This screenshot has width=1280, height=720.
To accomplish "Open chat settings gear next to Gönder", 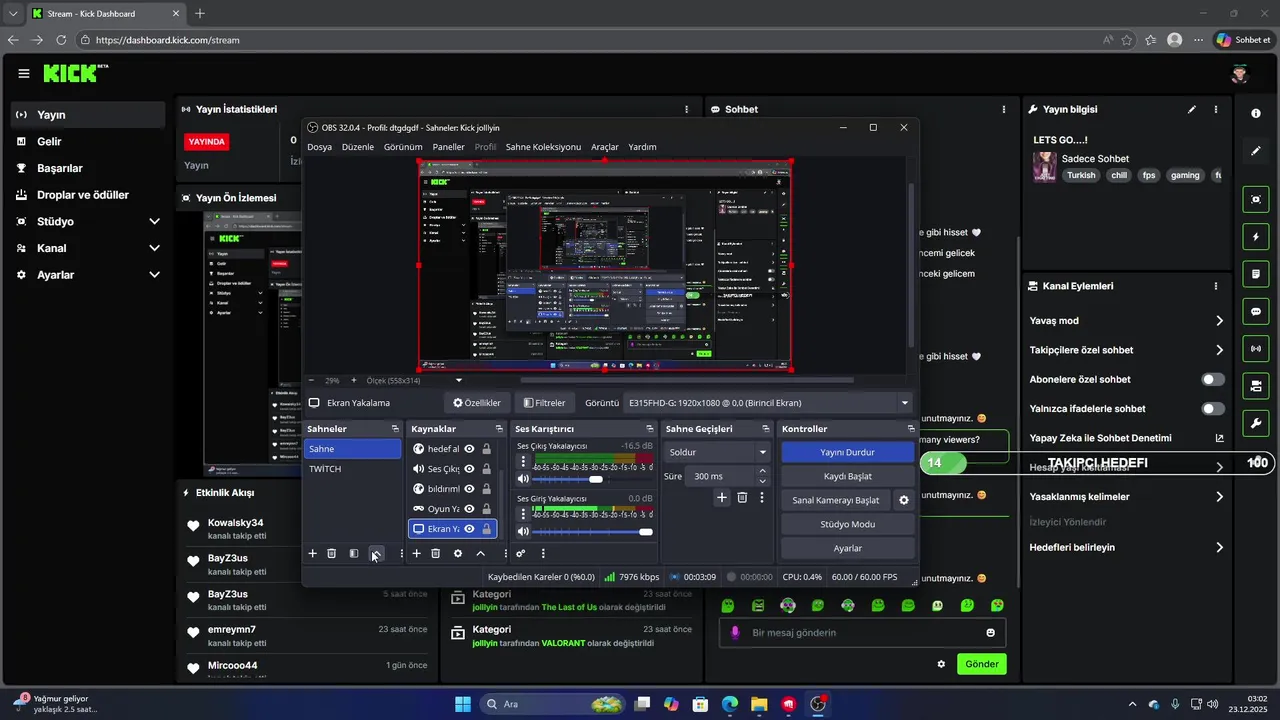I will point(941,664).
